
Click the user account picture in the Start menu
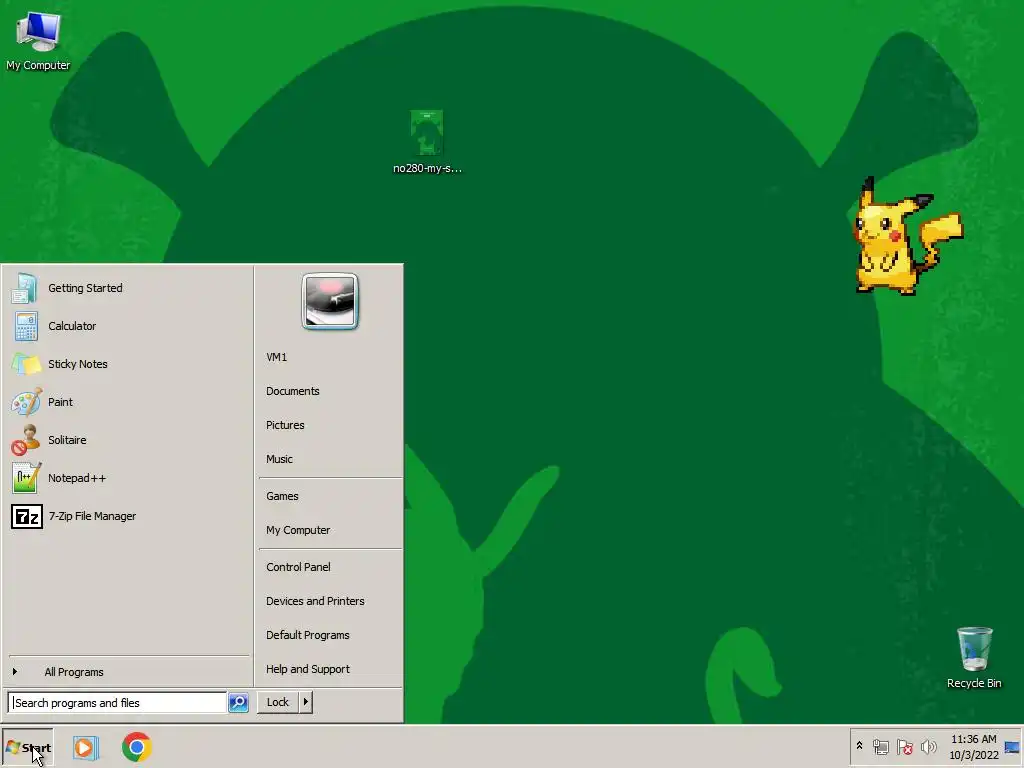[x=330, y=301]
